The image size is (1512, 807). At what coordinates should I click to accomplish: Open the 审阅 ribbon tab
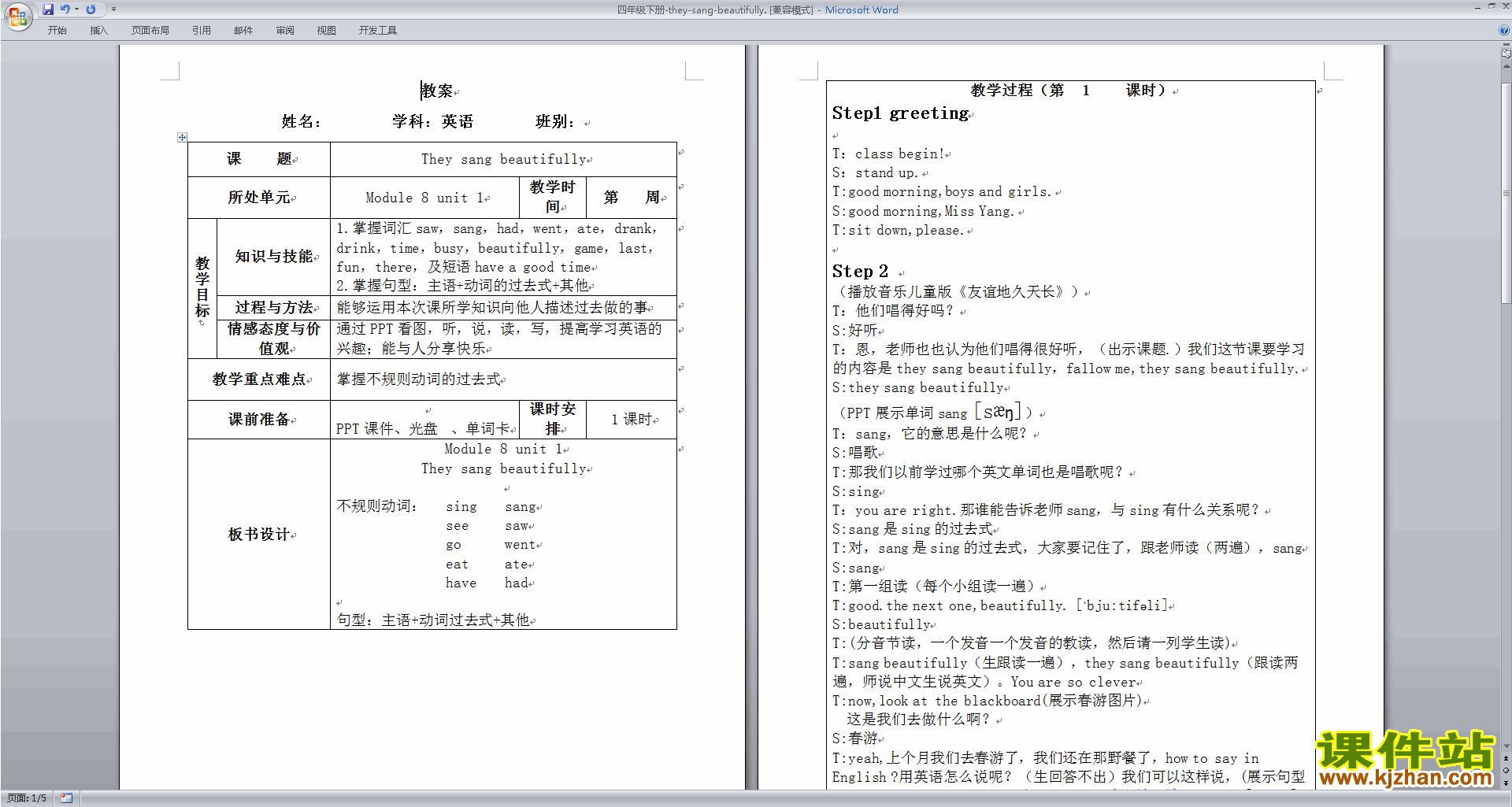pyautogui.click(x=285, y=31)
